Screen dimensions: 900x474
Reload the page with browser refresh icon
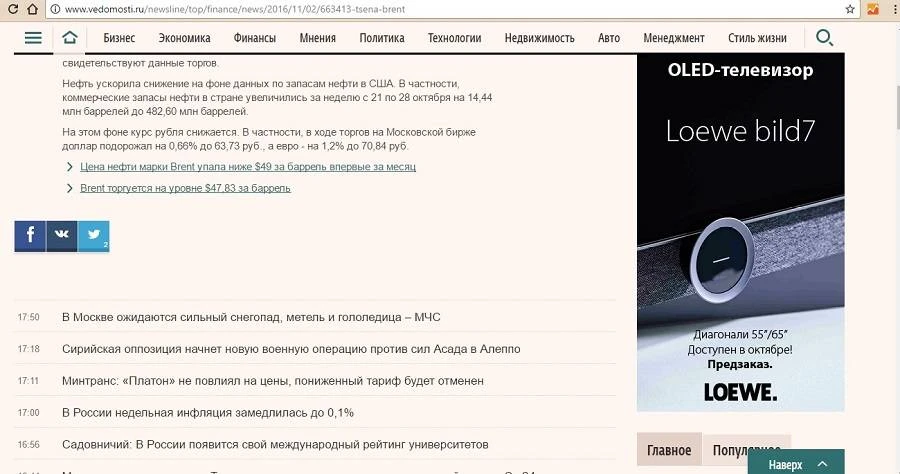pyautogui.click(x=12, y=9)
